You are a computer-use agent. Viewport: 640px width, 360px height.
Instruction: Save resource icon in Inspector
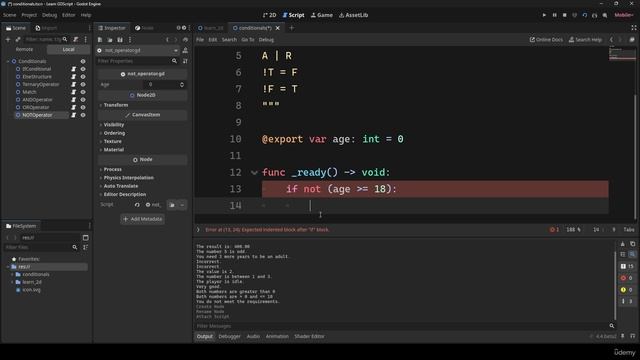120,40
